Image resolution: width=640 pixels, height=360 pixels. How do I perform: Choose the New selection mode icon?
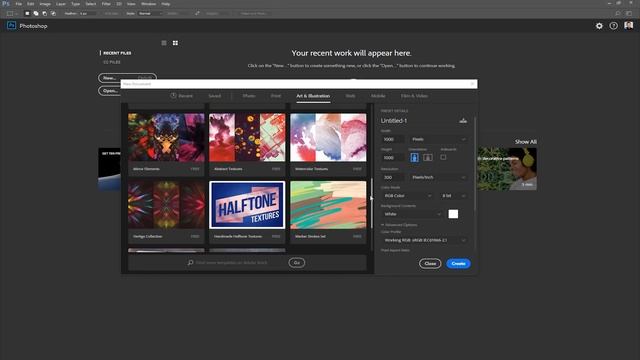[x=27, y=13]
